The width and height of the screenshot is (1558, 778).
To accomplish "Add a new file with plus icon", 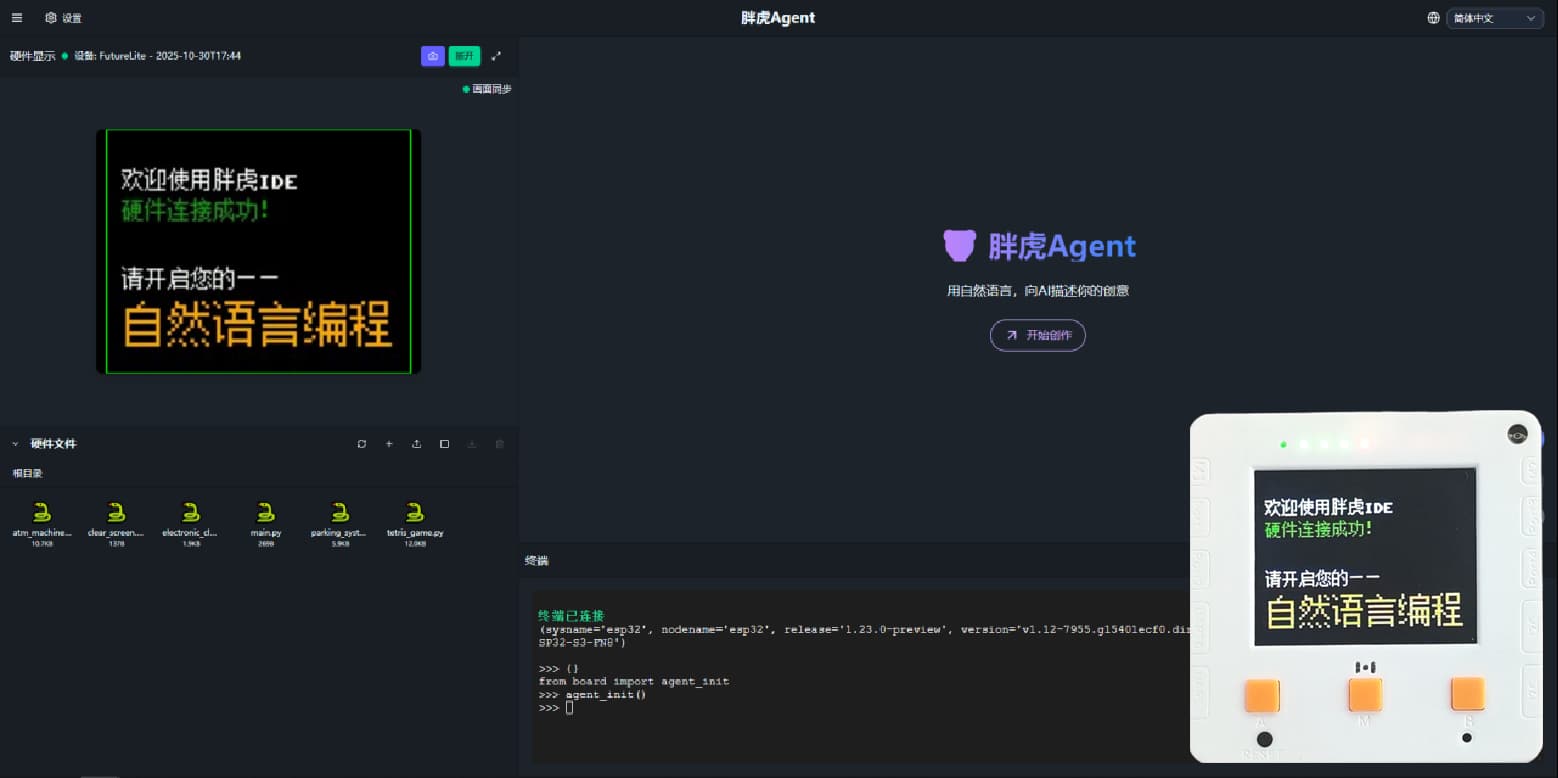I will [x=389, y=444].
